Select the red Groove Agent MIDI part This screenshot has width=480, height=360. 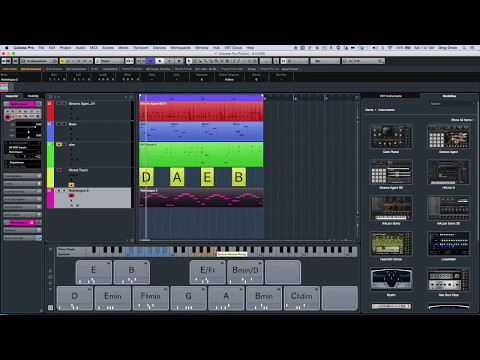pos(201,111)
